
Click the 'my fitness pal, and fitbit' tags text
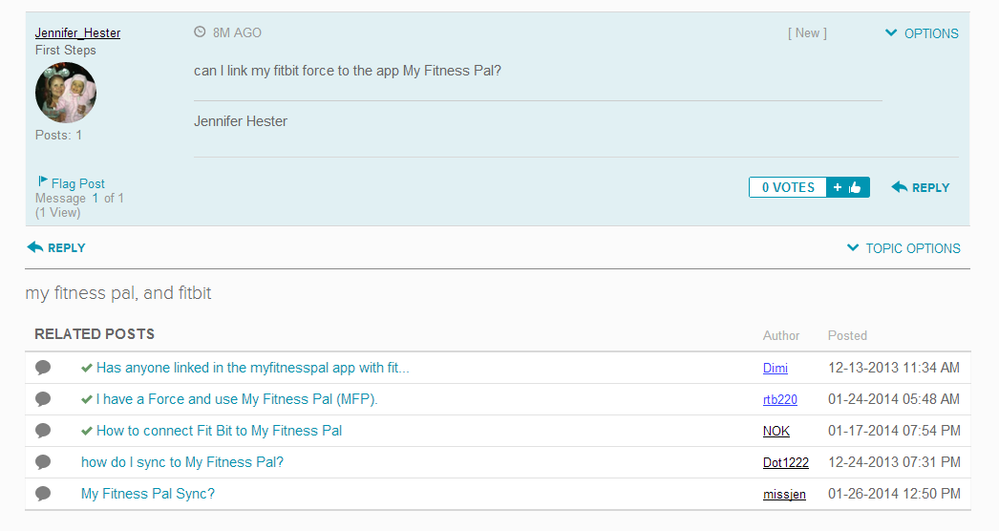(118, 293)
